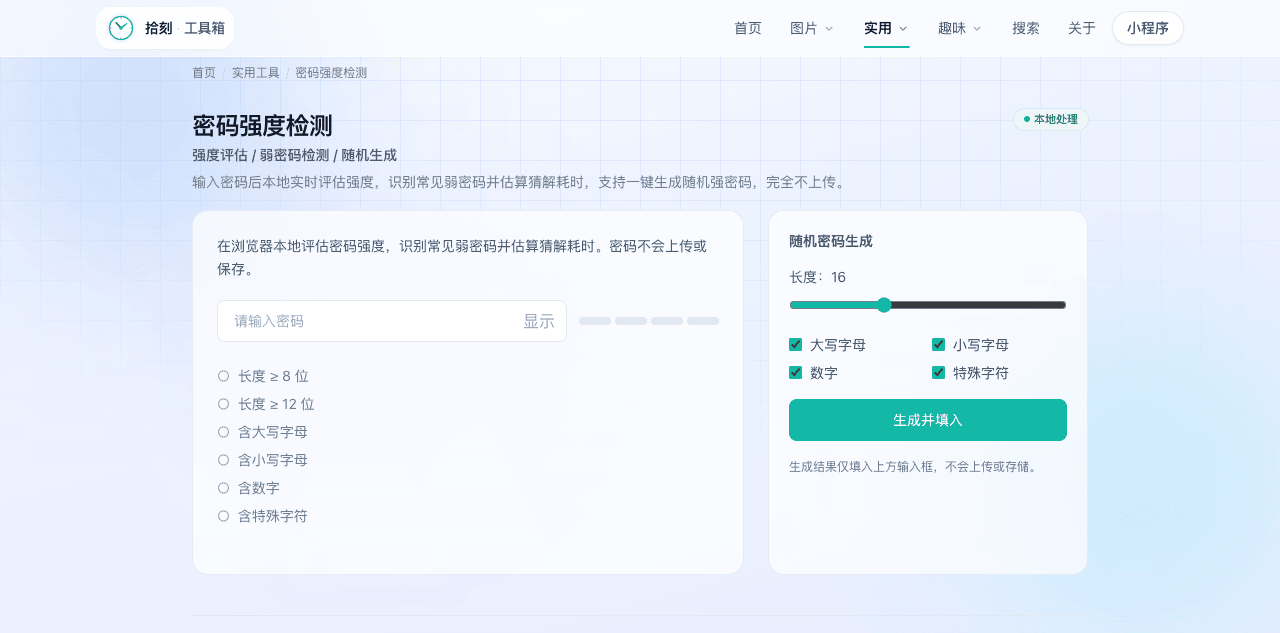Click the 本地处理 badge
Image resolution: width=1280 pixels, height=633 pixels.
pyautogui.click(x=1051, y=119)
